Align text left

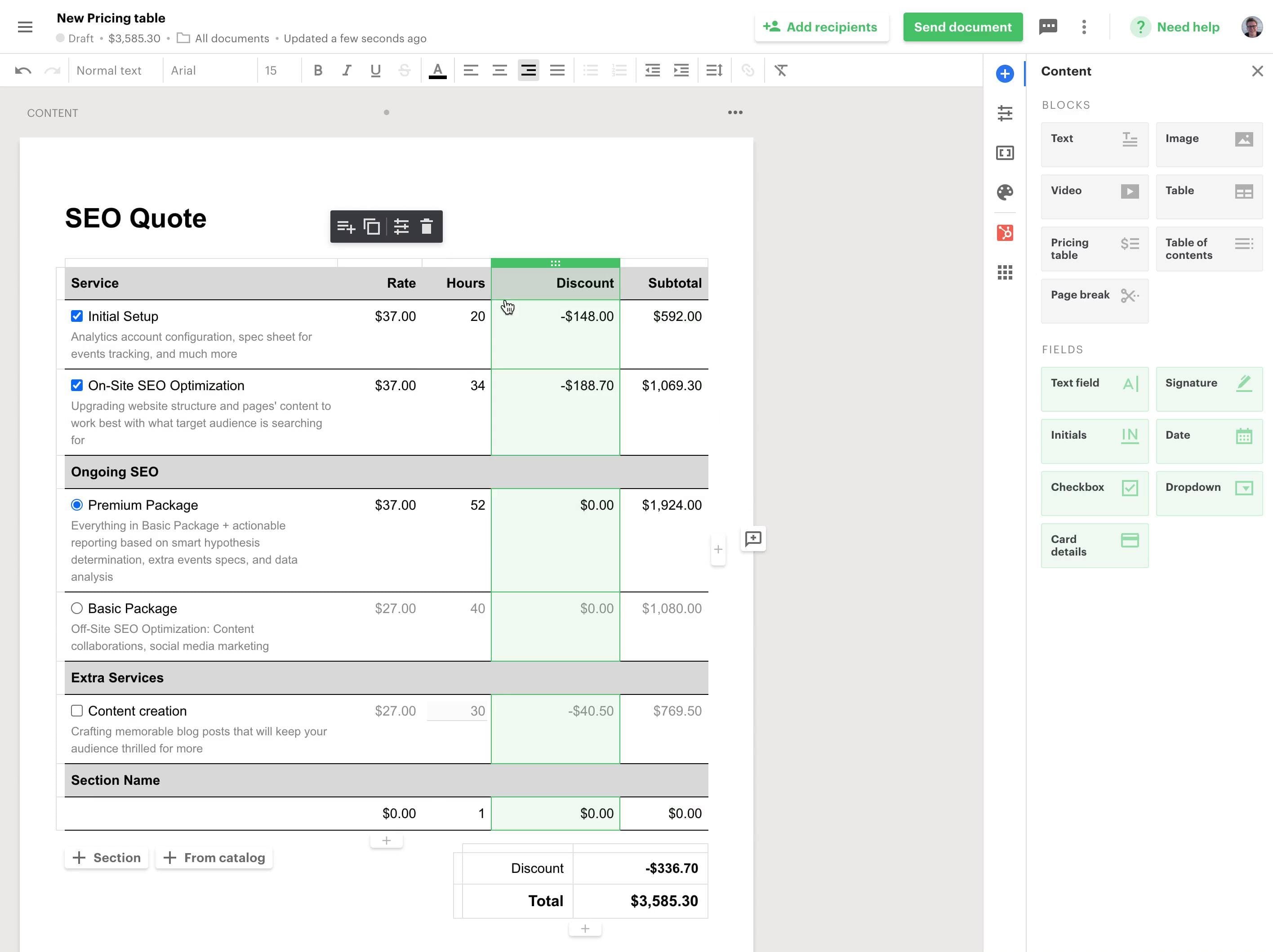[471, 70]
